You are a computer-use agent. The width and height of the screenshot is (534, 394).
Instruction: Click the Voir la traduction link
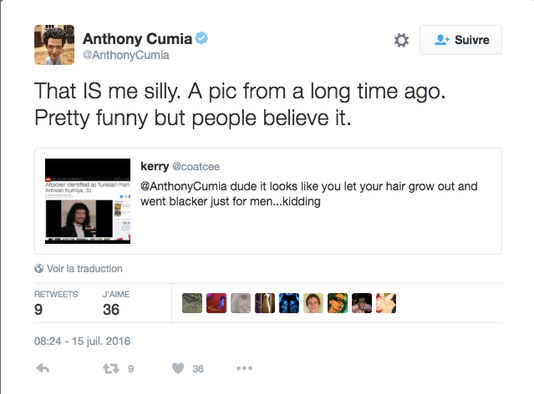[x=84, y=269]
